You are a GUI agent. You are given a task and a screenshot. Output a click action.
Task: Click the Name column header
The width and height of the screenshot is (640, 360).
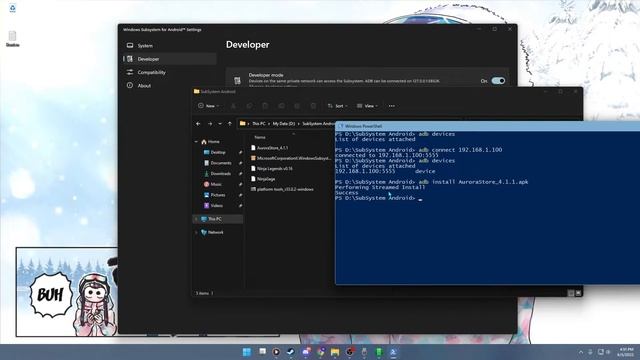(260, 138)
